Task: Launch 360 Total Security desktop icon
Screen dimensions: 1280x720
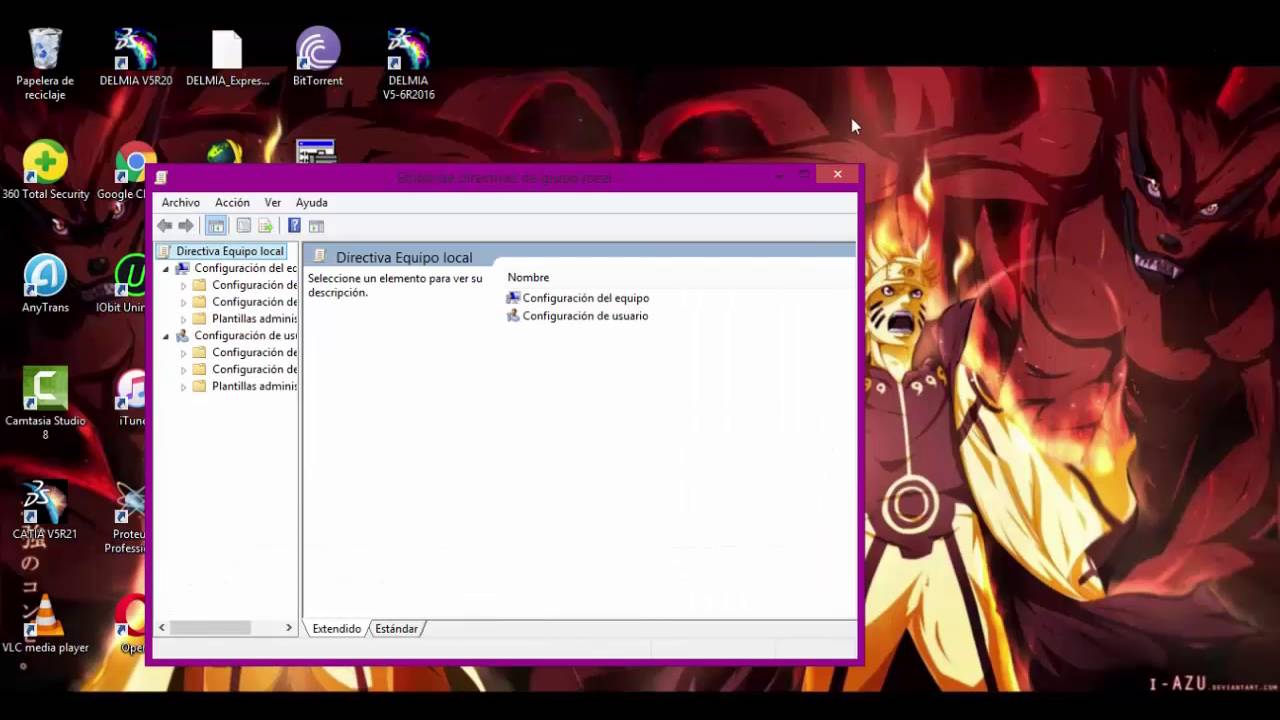Action: [x=45, y=170]
